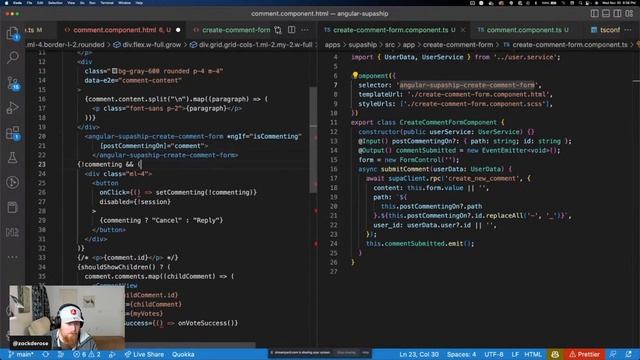Open the supaship breadcrumb folder
The height and width of the screenshot is (360, 640).
[362, 44]
